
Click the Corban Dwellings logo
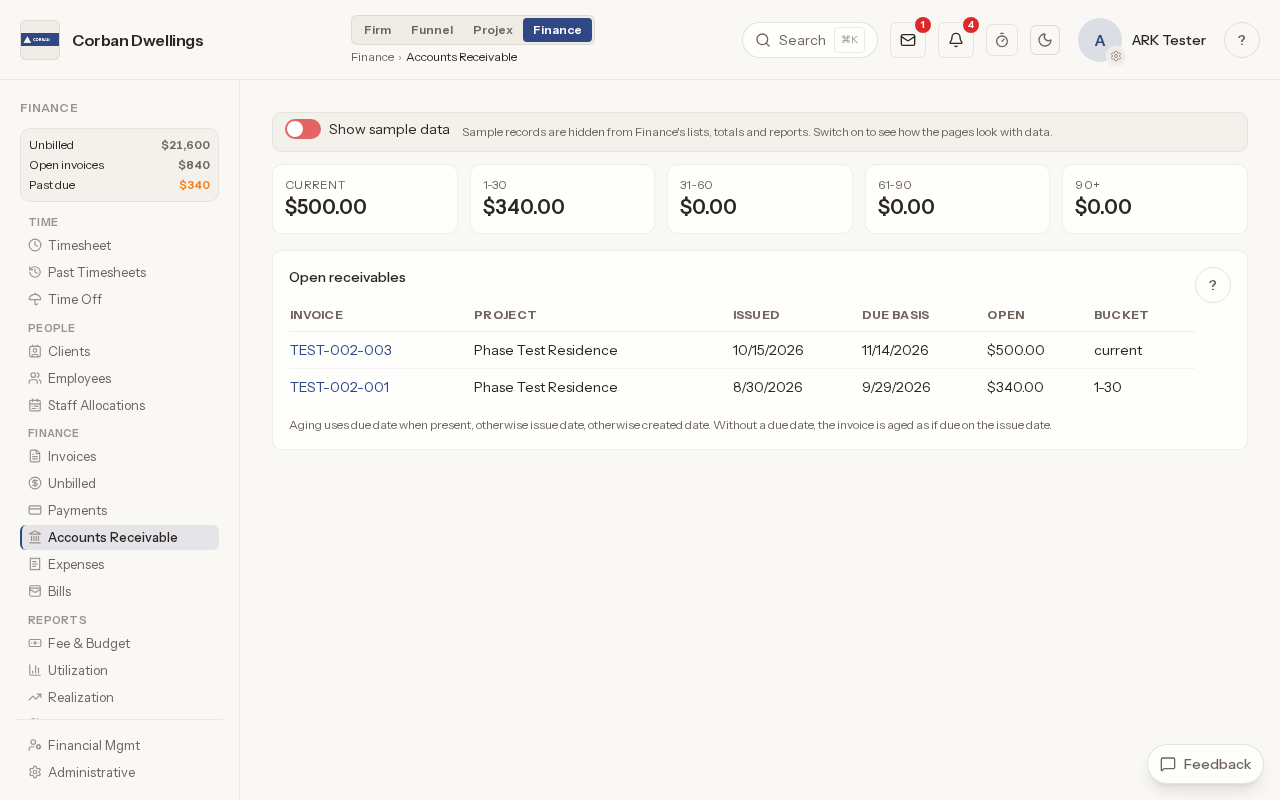click(40, 40)
